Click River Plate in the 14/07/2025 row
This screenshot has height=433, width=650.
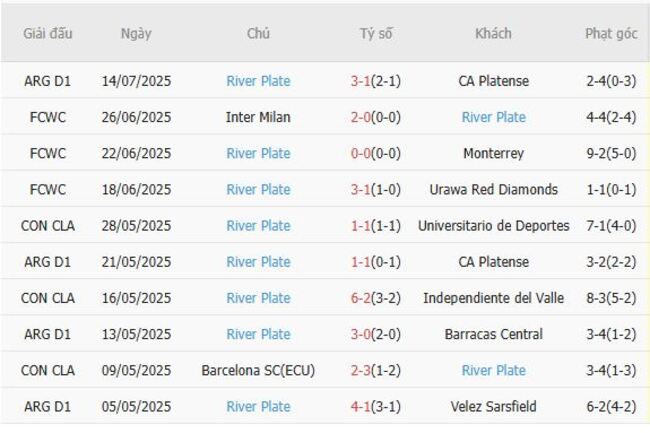coord(258,81)
